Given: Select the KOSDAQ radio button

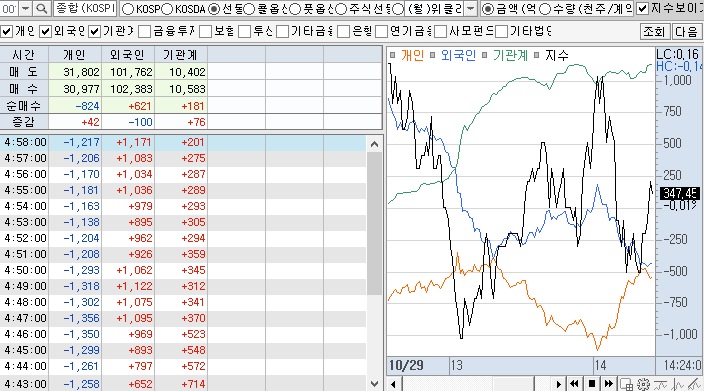Looking at the screenshot, I should [x=167, y=9].
